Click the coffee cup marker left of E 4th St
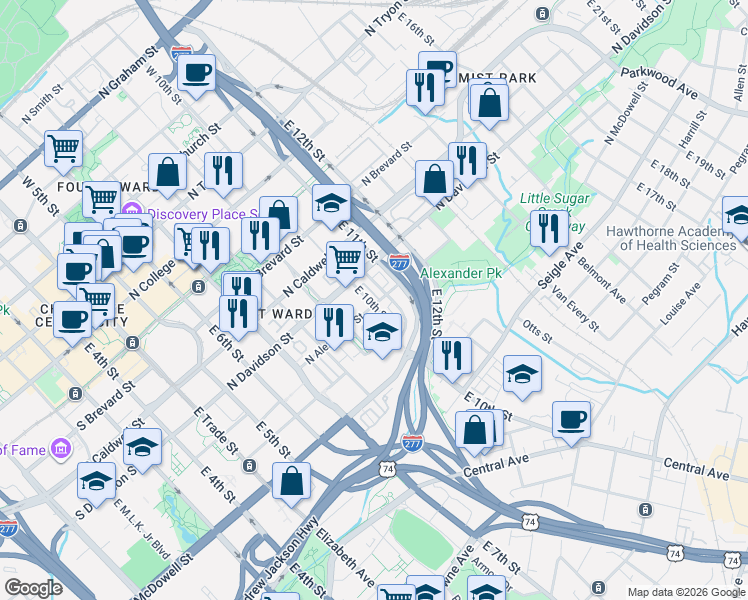The image size is (748, 600). pos(73,321)
